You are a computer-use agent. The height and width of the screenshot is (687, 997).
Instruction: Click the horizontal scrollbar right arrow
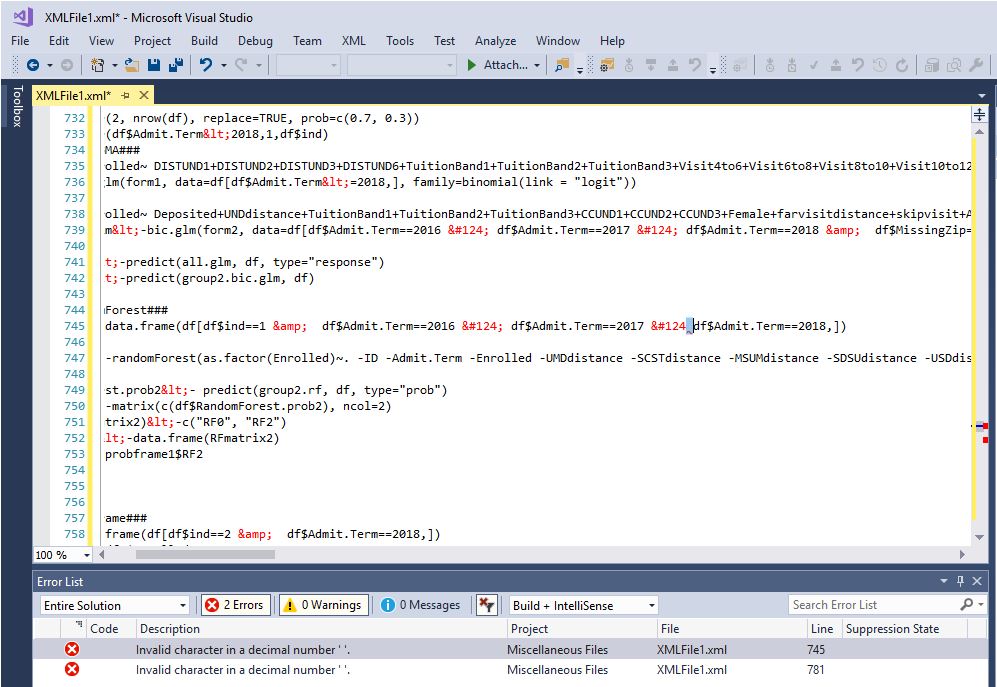click(962, 554)
